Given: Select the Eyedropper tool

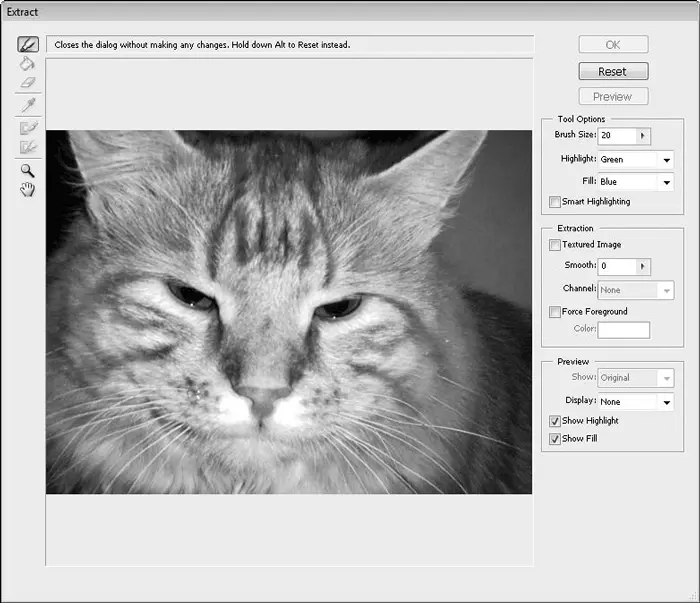Looking at the screenshot, I should tap(28, 105).
